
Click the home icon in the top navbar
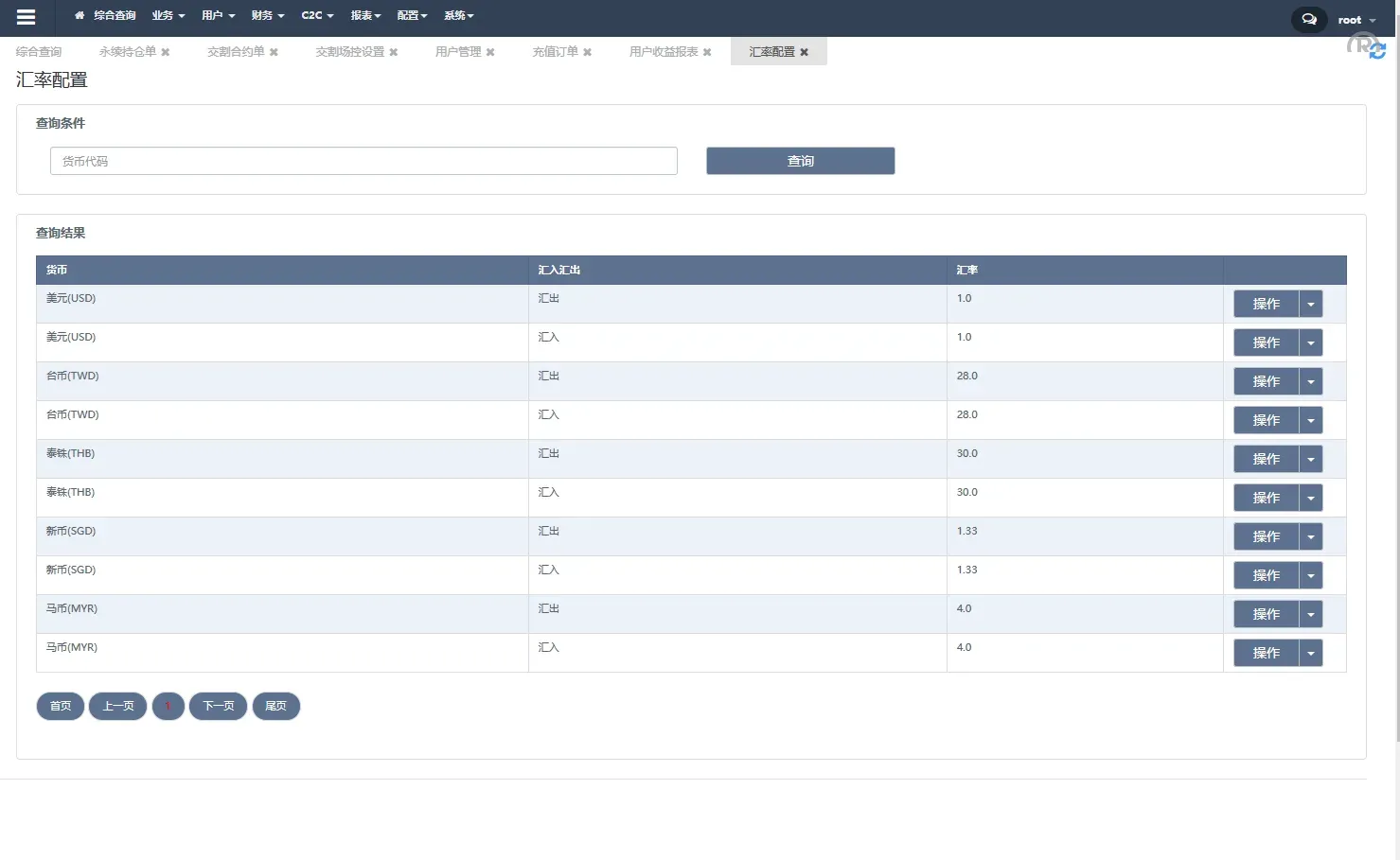click(79, 15)
